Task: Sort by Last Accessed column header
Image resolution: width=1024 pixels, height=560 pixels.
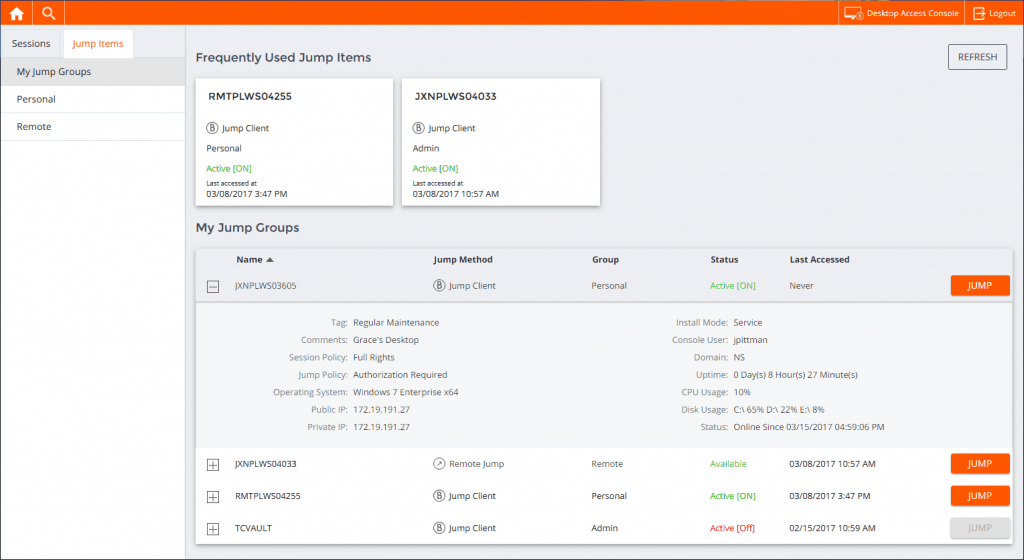Action: (x=820, y=259)
